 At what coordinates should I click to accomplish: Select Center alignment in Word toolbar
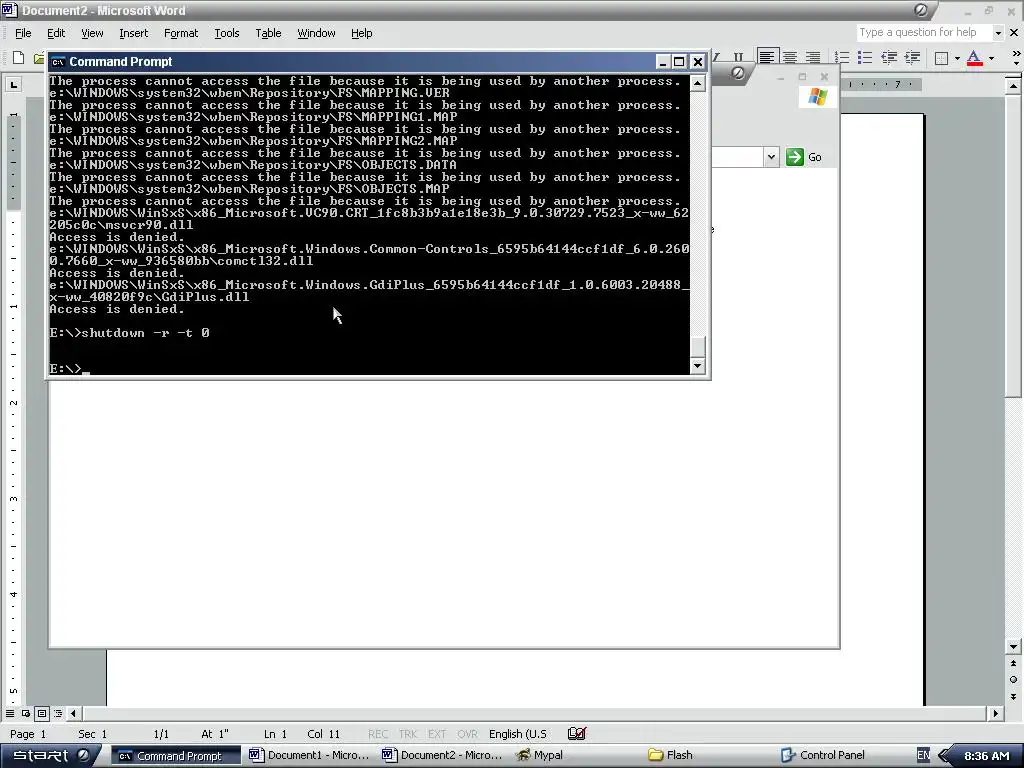[x=790, y=57]
